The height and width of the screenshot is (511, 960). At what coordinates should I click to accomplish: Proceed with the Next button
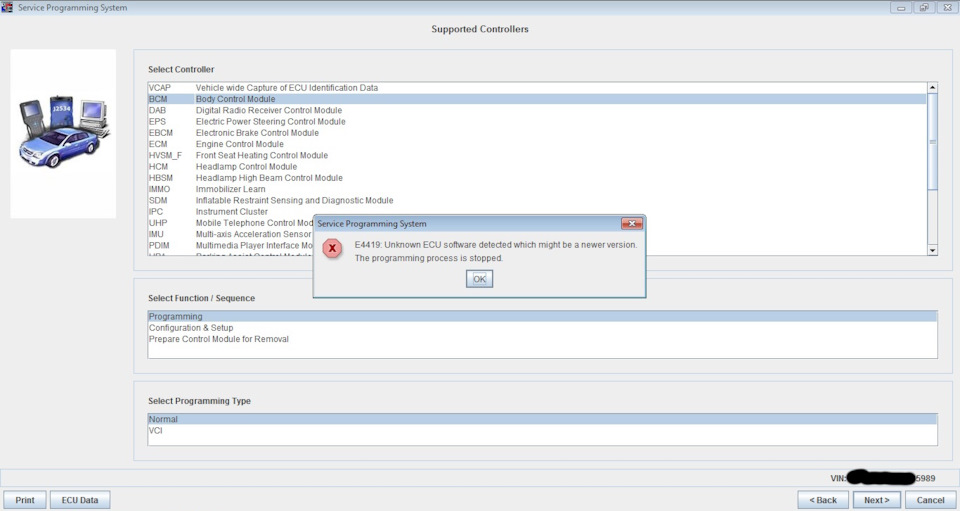[877, 500]
